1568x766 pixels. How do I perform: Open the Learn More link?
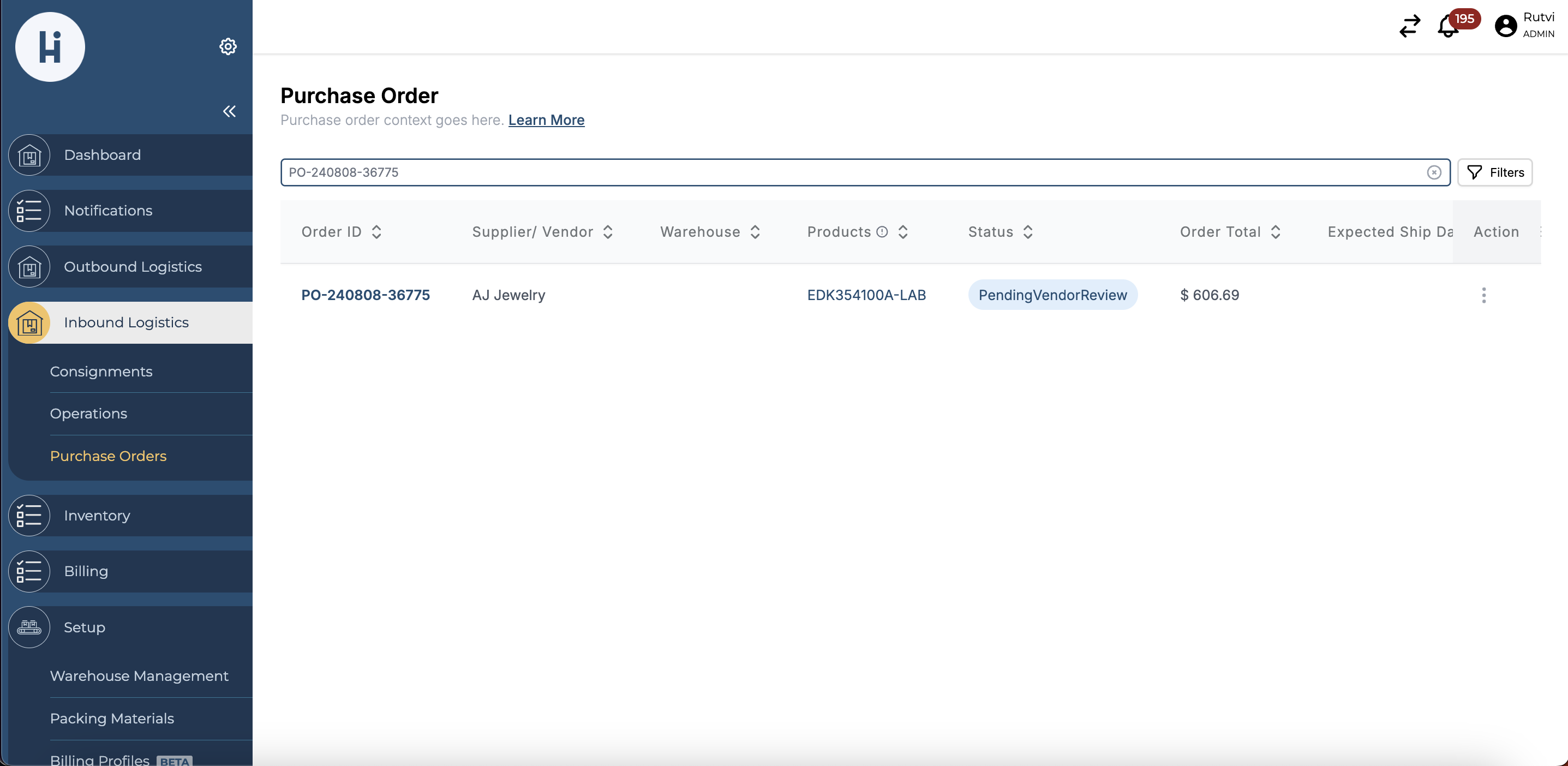pyautogui.click(x=546, y=120)
